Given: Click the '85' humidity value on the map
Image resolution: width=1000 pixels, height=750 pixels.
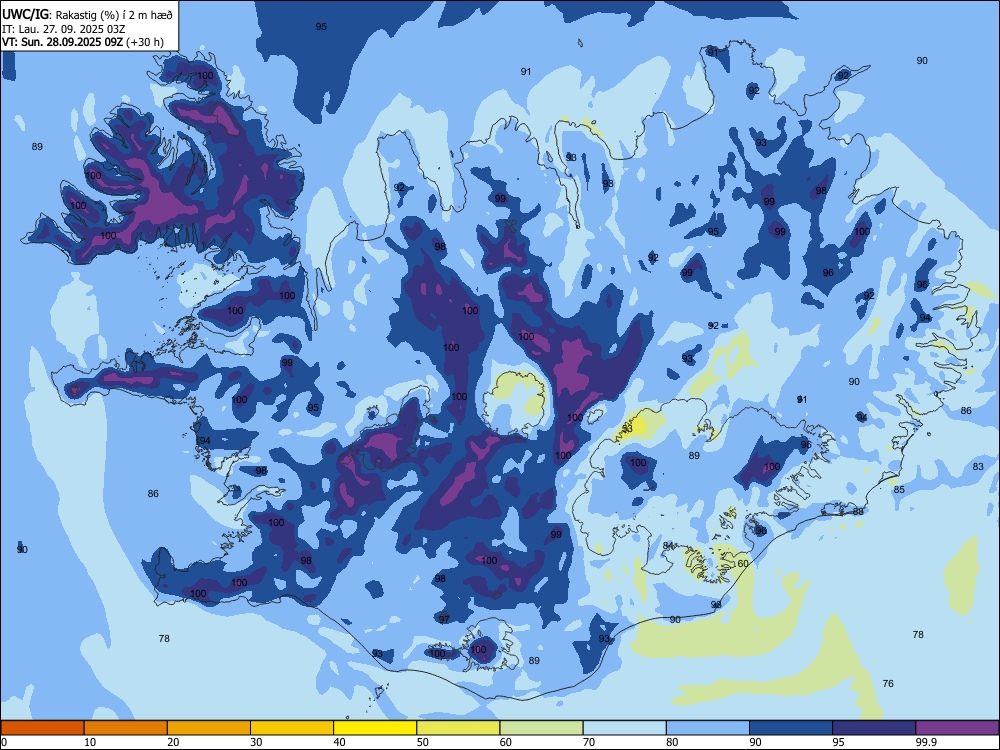Looking at the screenshot, I should (x=899, y=489).
